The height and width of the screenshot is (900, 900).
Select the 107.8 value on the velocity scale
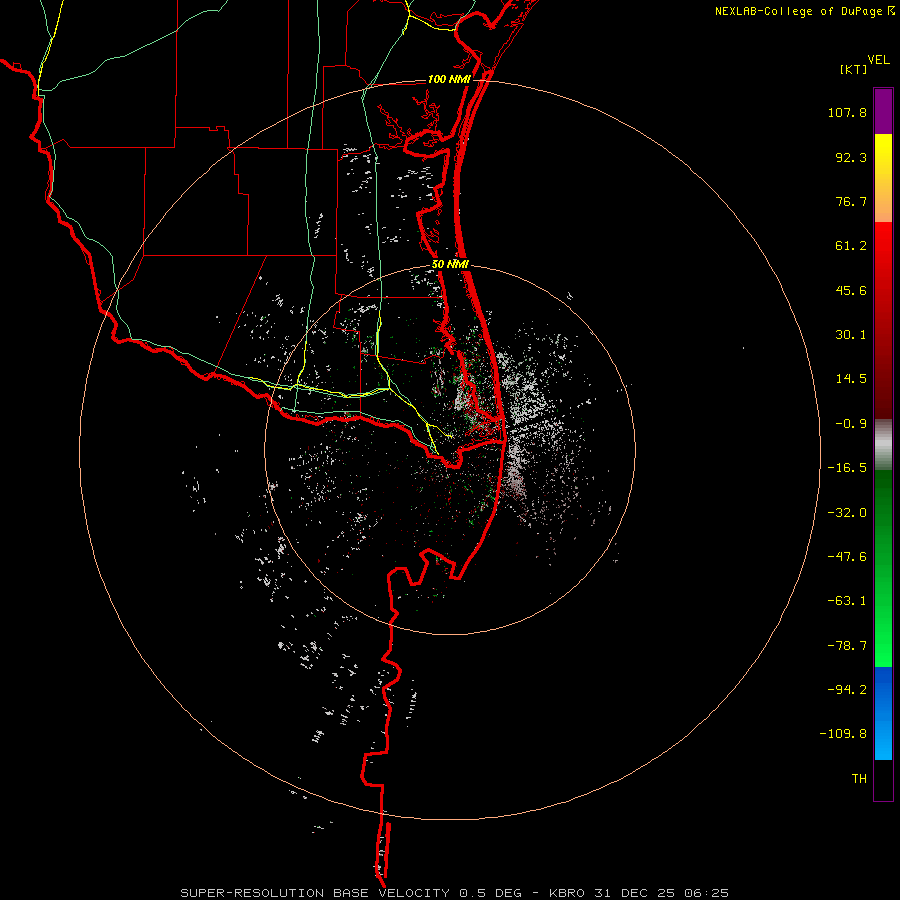tap(847, 112)
